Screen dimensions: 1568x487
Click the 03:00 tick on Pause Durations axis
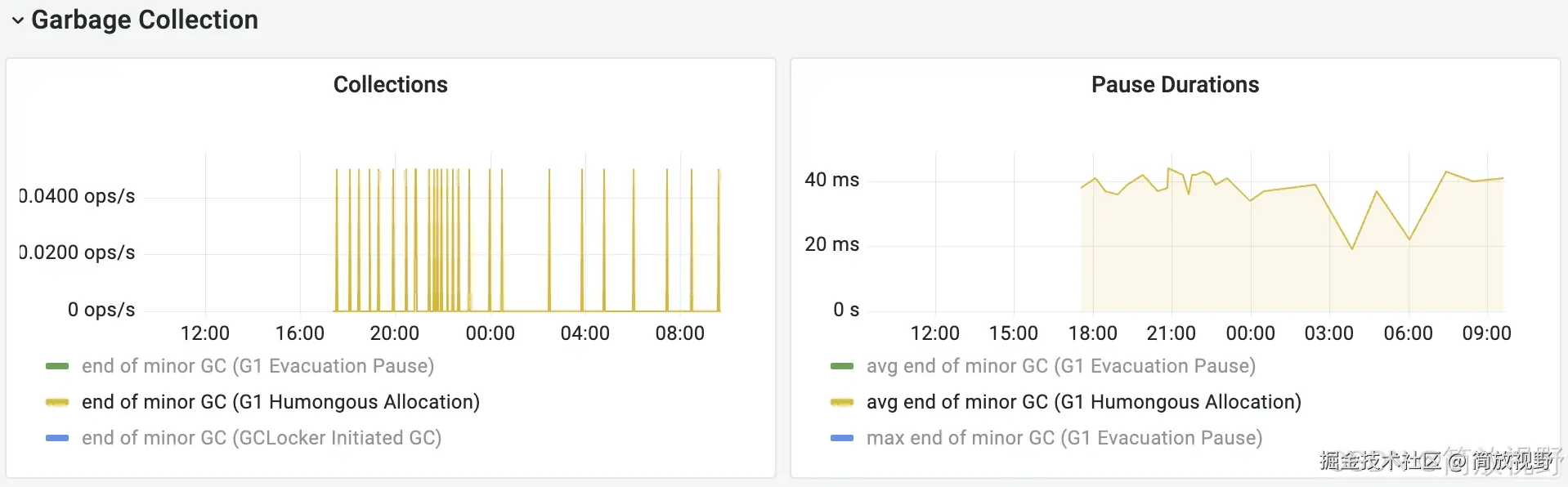tap(1329, 333)
